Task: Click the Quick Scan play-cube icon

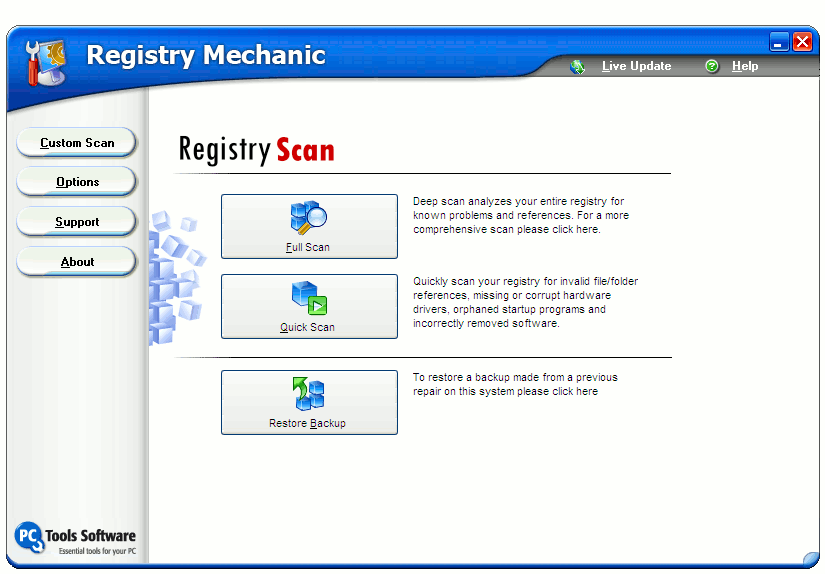Action: pyautogui.click(x=309, y=298)
